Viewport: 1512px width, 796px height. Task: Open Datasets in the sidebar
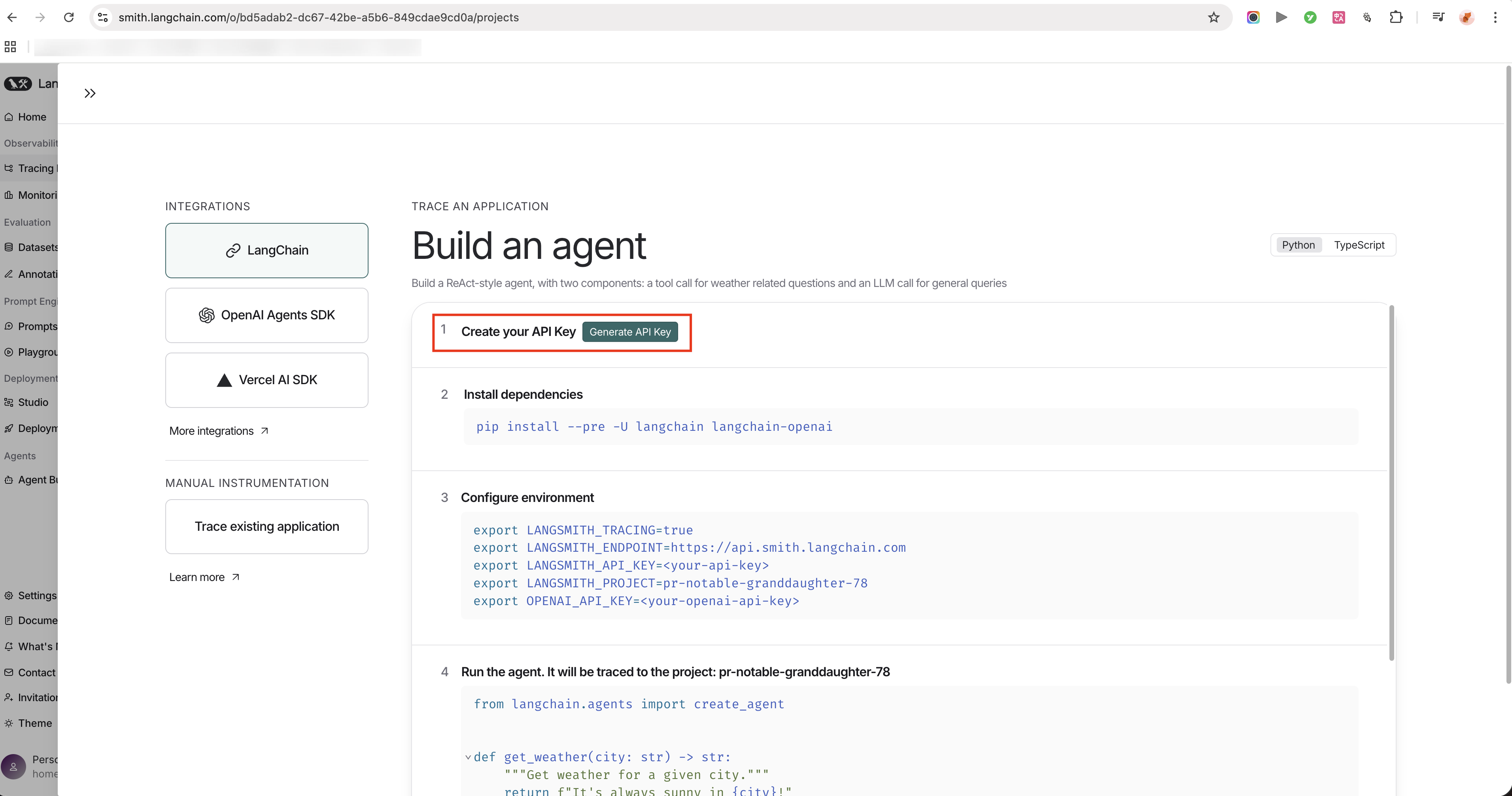(29, 247)
